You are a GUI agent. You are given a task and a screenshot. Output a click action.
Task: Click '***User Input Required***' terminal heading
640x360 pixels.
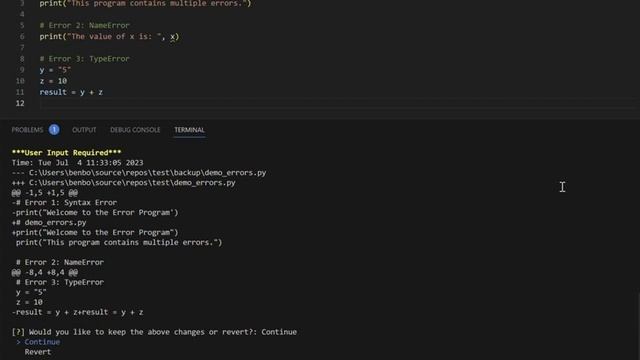pos(67,153)
